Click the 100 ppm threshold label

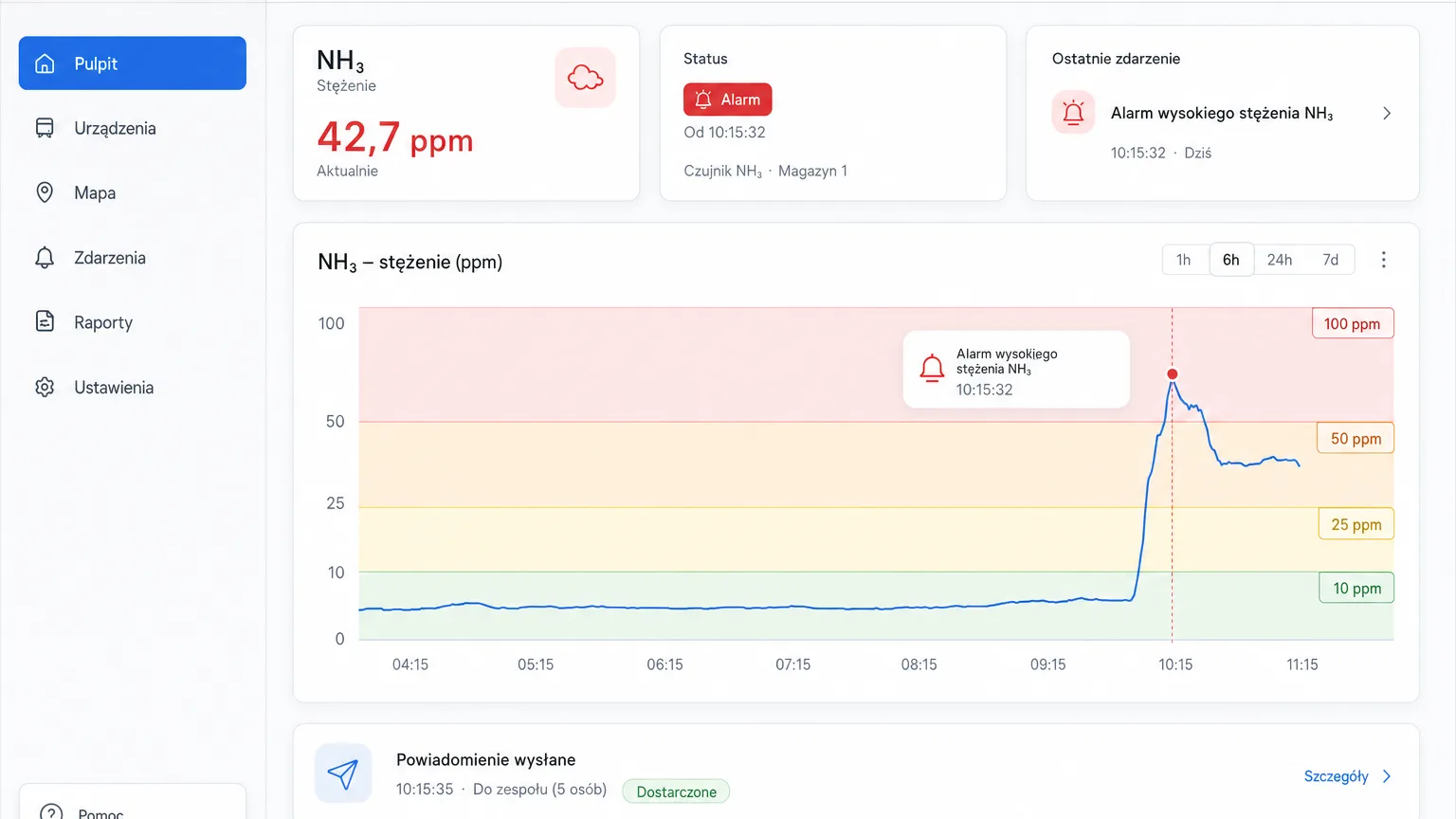click(x=1353, y=323)
